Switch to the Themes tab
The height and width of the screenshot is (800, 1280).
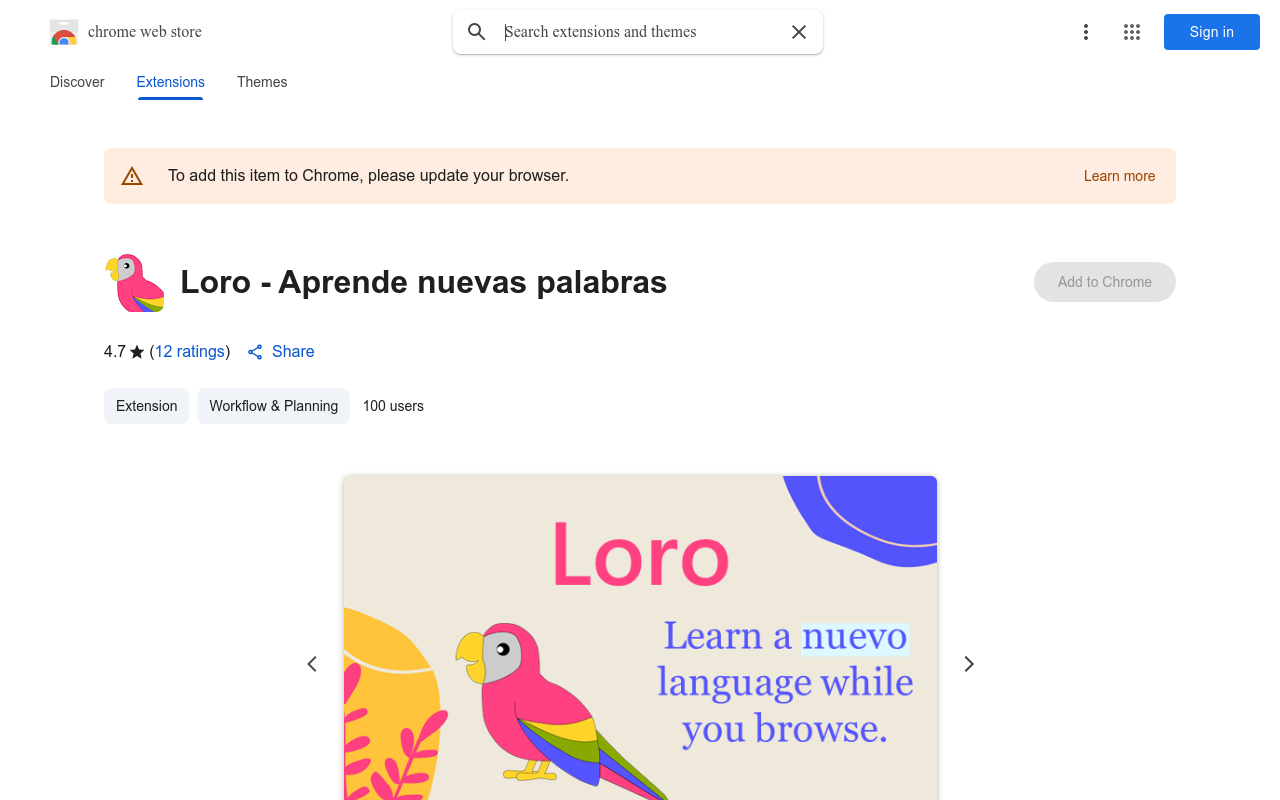click(262, 82)
